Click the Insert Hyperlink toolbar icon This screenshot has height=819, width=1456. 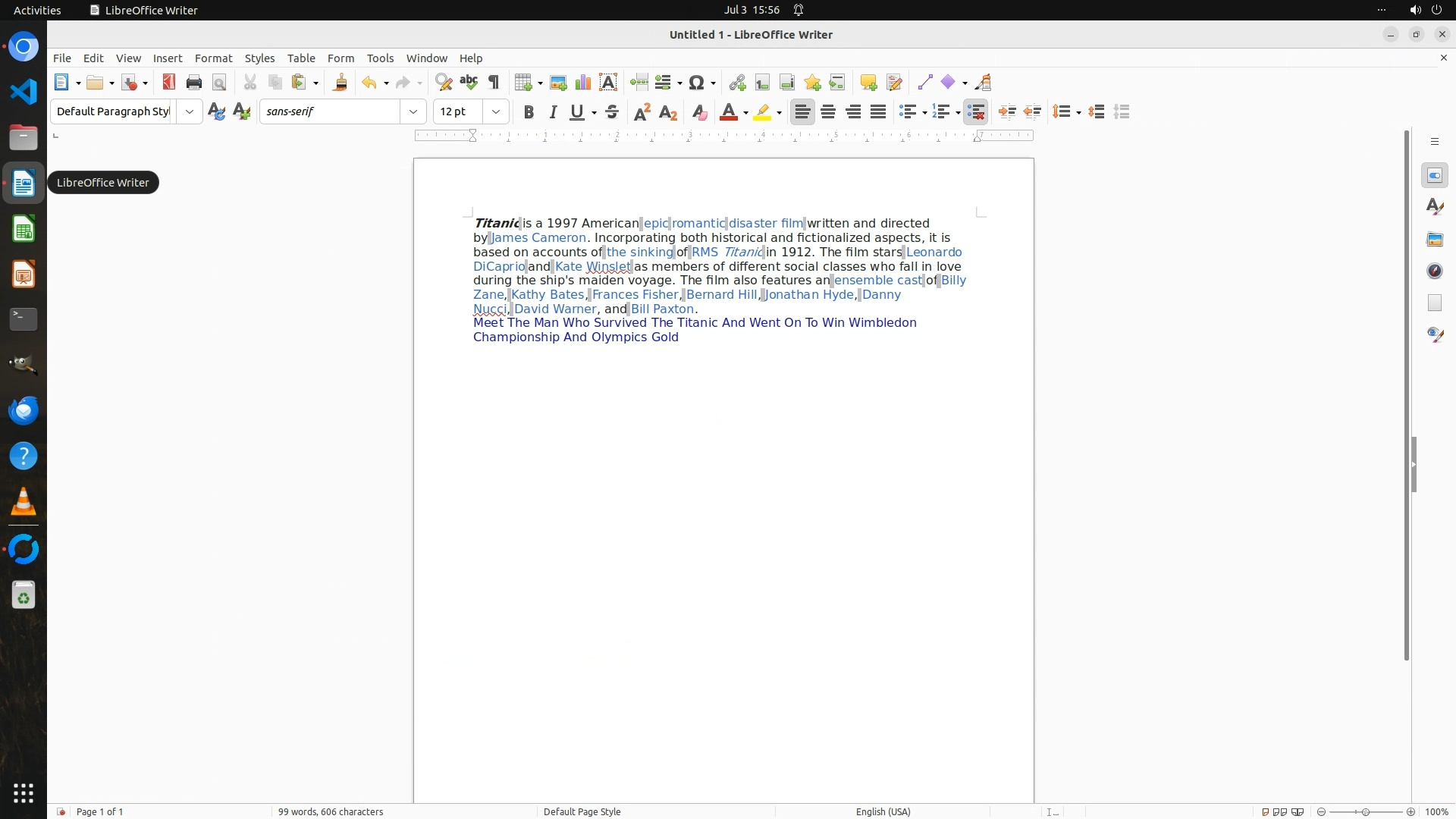click(x=737, y=83)
